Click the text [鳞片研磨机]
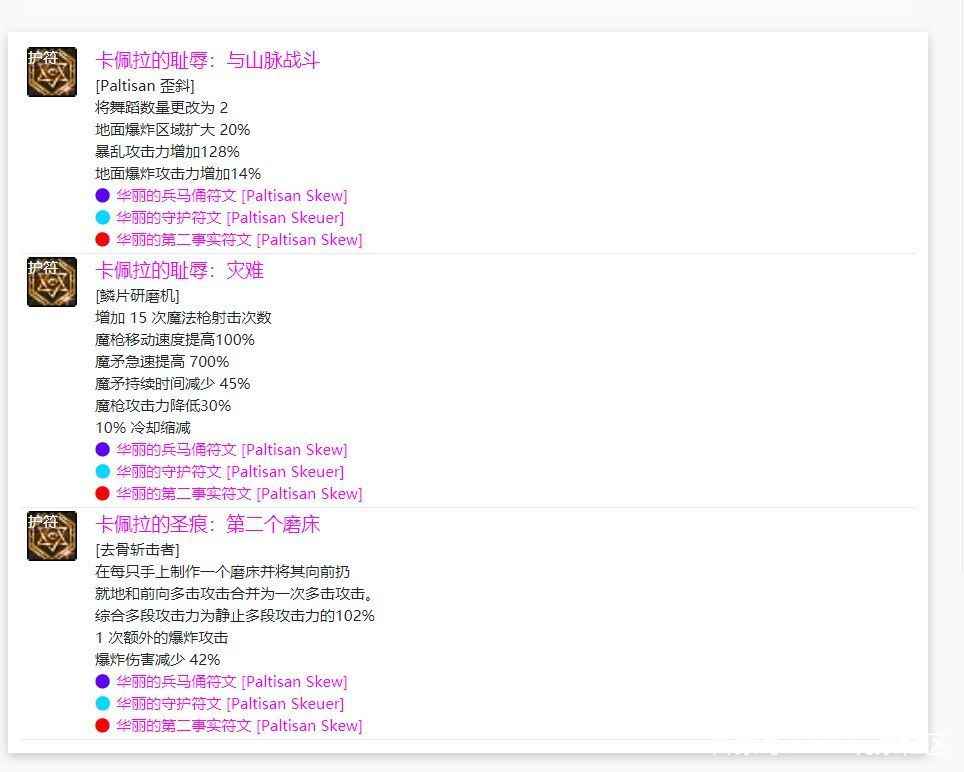964x772 pixels. pos(137,296)
